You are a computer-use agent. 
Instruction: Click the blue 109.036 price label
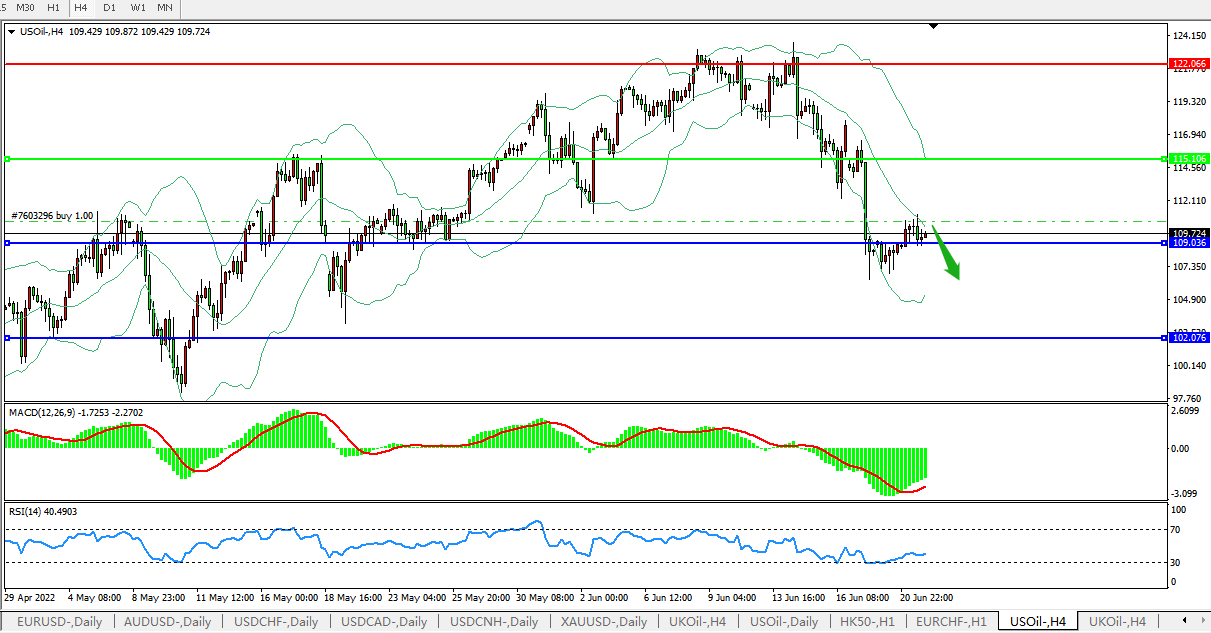pyautogui.click(x=1189, y=243)
